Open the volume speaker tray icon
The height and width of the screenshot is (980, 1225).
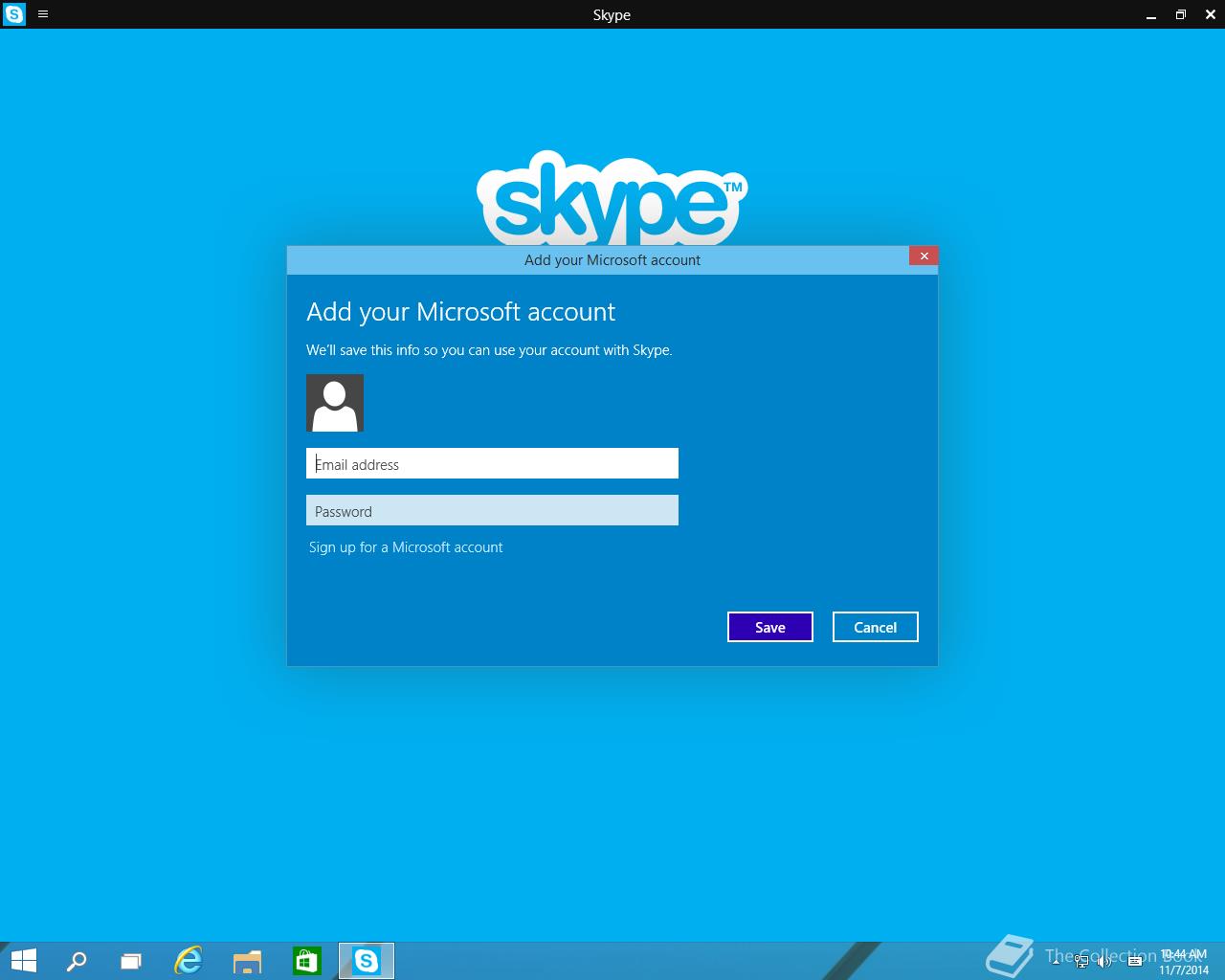[x=1104, y=961]
